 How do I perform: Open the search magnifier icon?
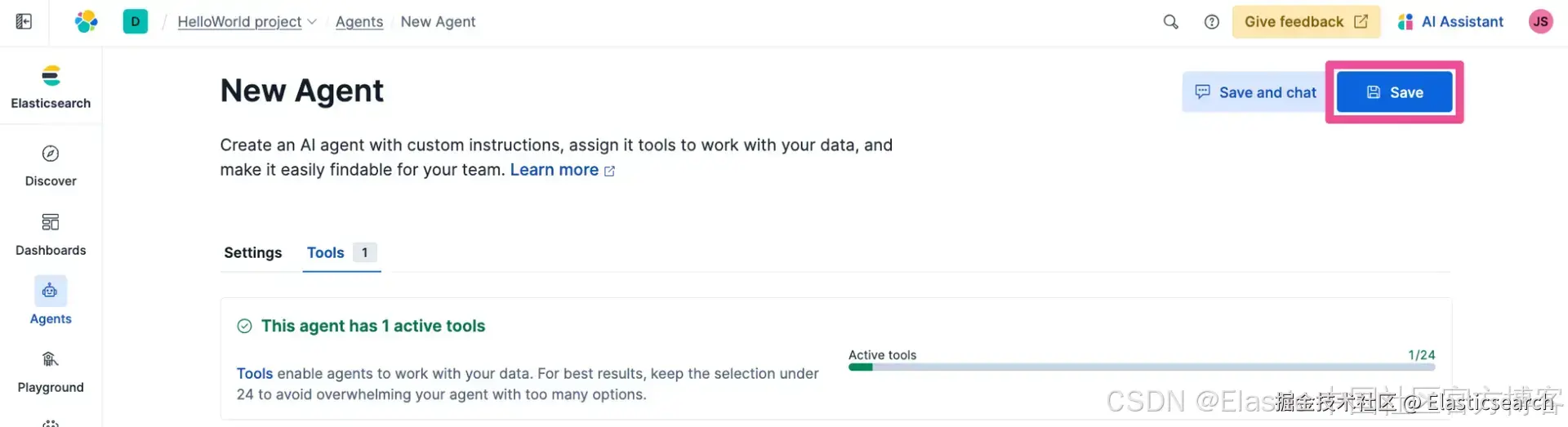click(1170, 22)
